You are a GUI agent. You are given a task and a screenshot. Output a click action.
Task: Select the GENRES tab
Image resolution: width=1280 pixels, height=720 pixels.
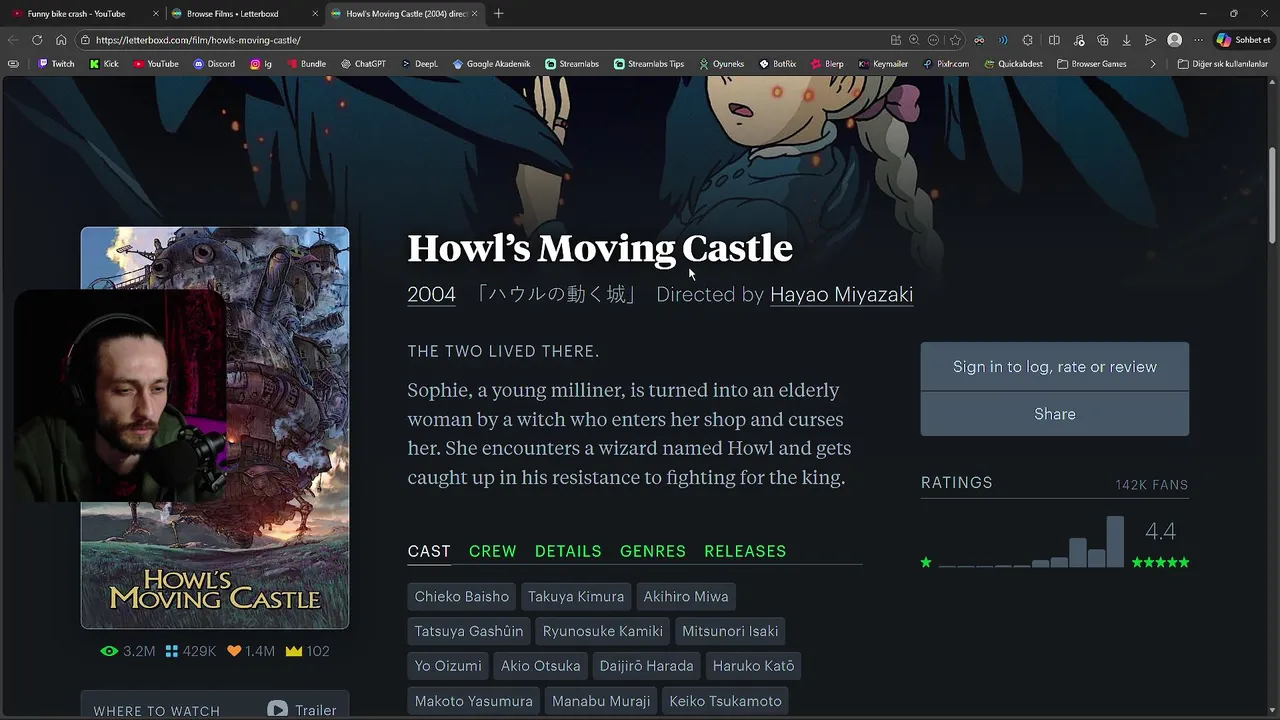pos(653,551)
